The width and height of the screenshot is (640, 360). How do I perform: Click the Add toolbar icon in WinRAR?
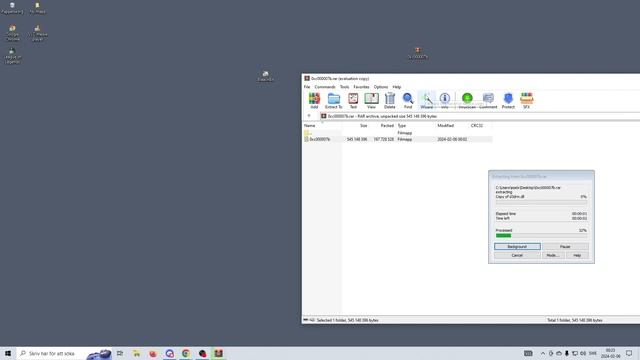tap(314, 100)
